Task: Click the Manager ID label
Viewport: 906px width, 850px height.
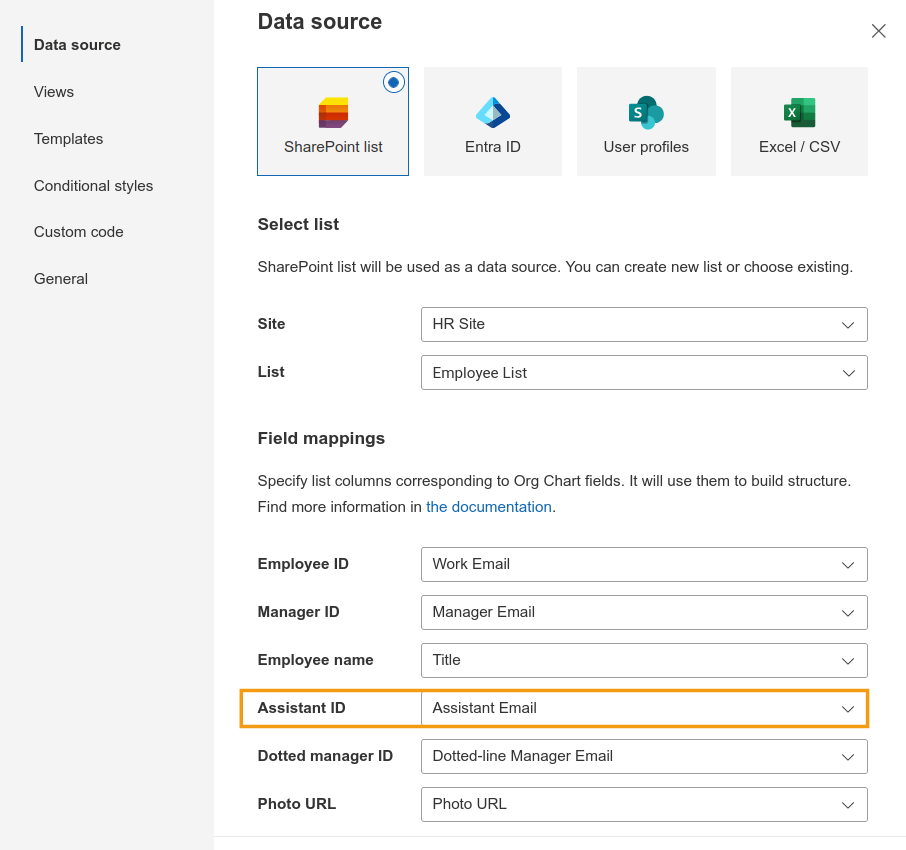Action: (x=299, y=612)
